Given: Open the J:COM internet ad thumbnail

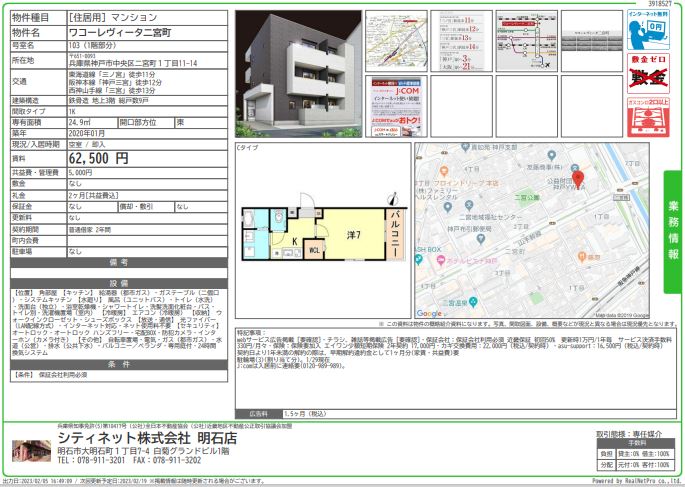Looking at the screenshot, I should click(x=396, y=106).
